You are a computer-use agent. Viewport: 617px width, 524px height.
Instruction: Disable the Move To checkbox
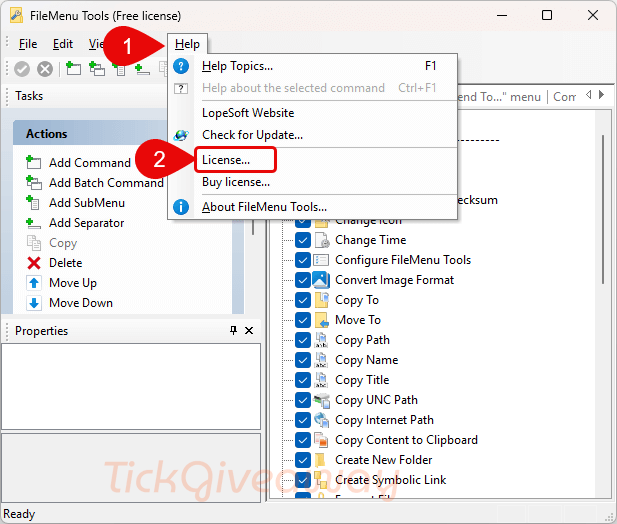pos(303,320)
